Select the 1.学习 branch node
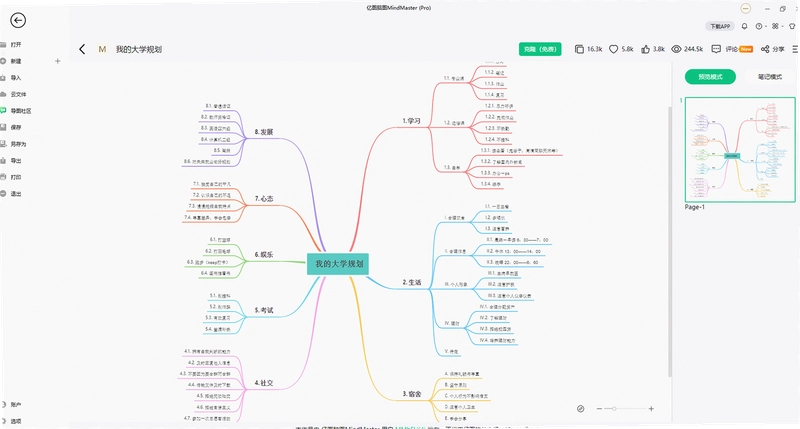The image size is (800, 429). point(411,121)
